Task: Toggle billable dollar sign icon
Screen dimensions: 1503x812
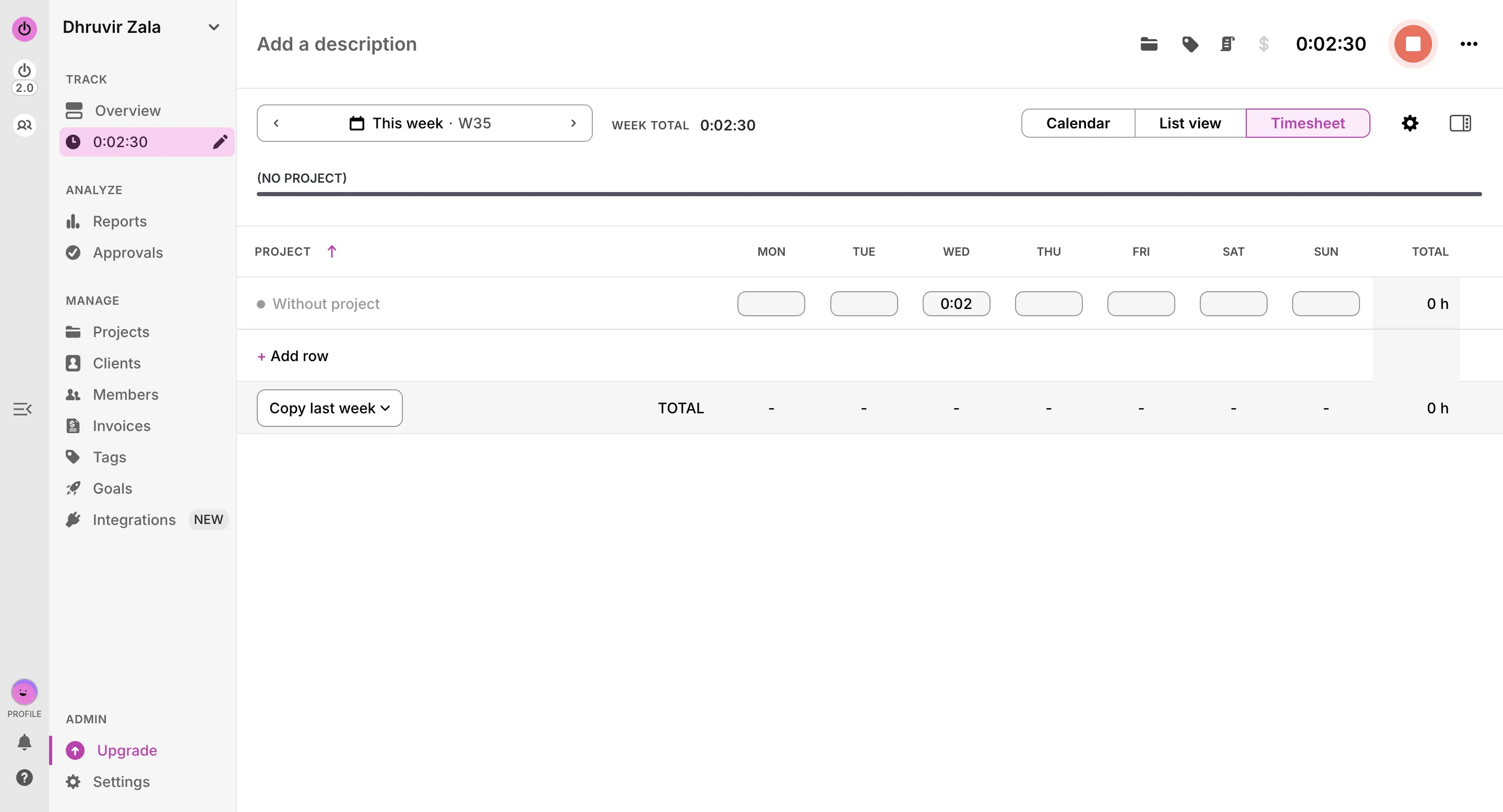Action: [x=1263, y=44]
